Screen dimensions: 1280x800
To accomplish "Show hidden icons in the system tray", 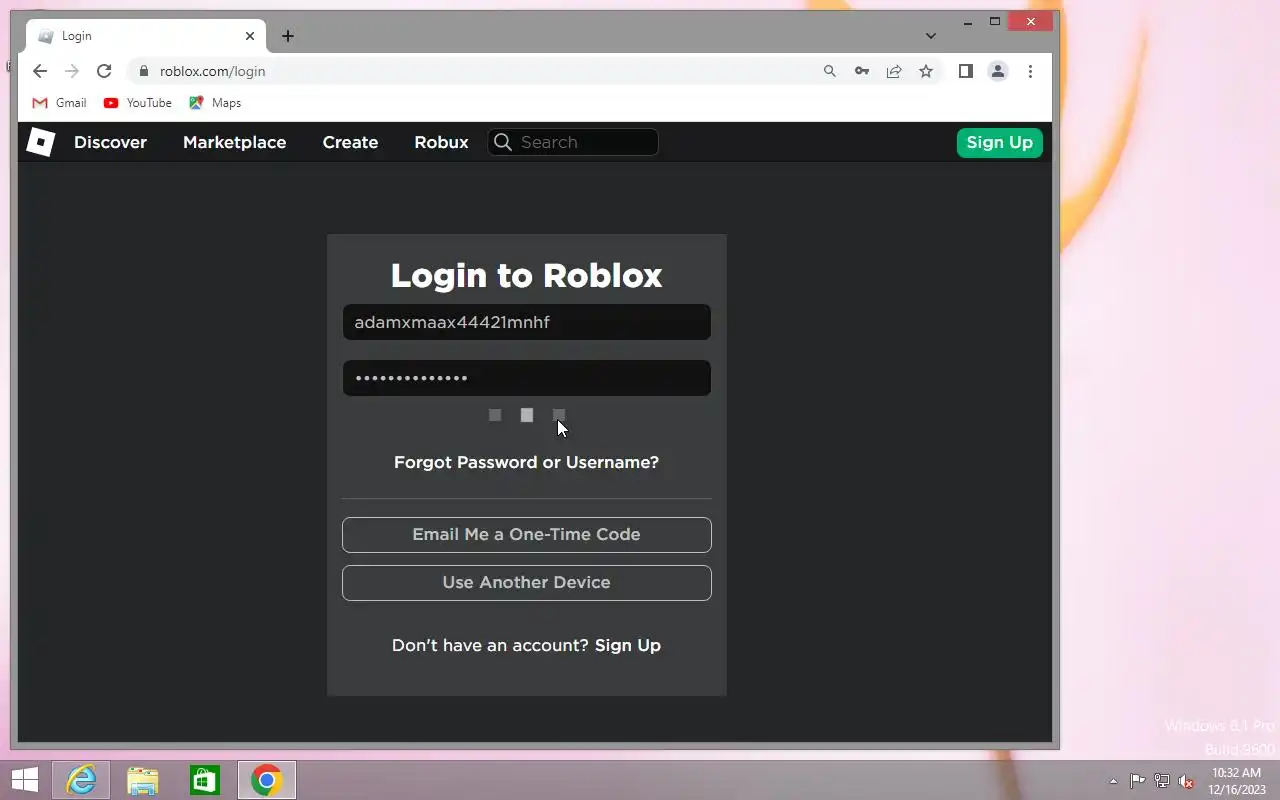I will [x=1113, y=781].
